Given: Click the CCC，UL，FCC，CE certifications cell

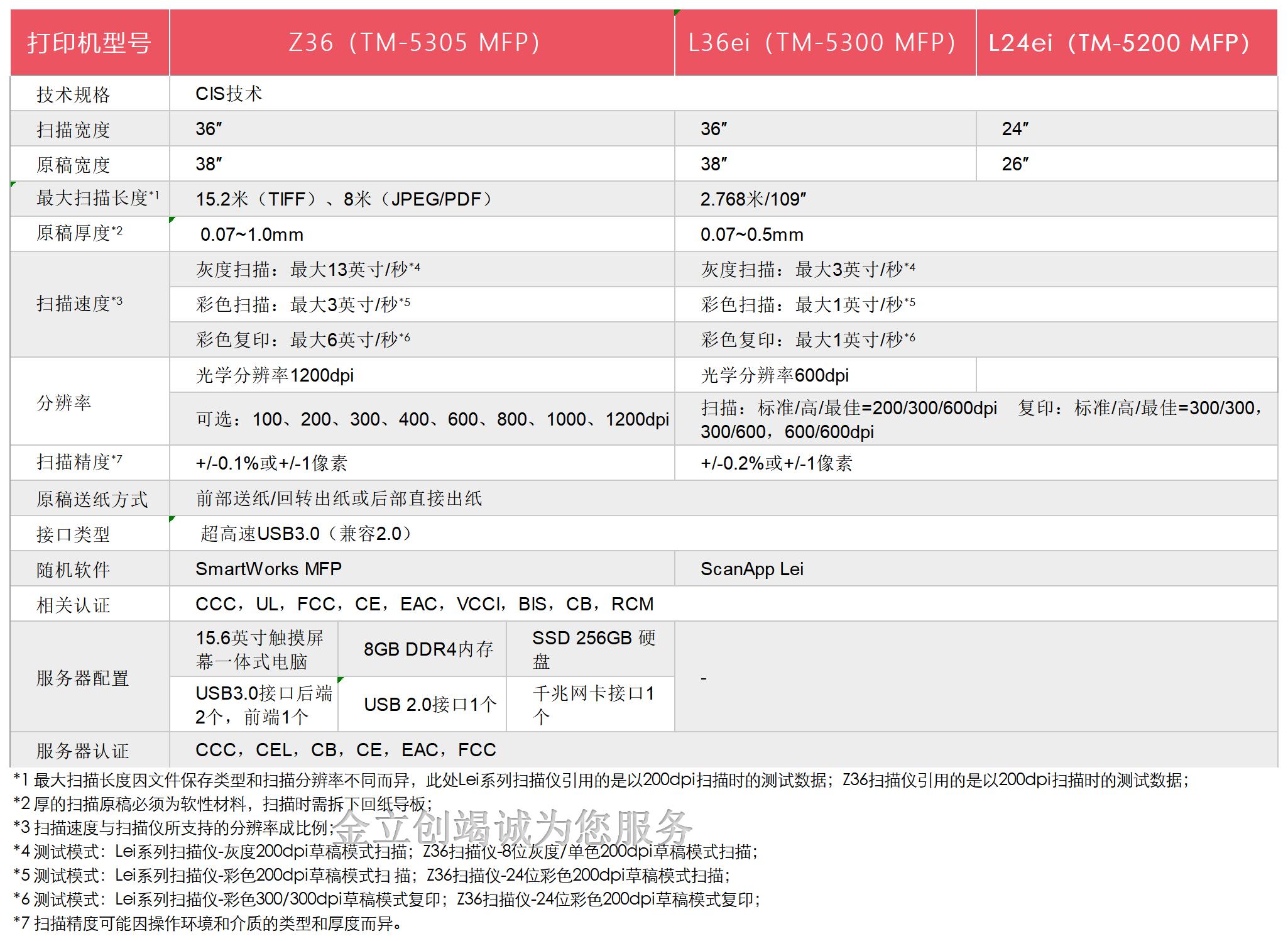Looking at the screenshot, I should click(x=724, y=604).
